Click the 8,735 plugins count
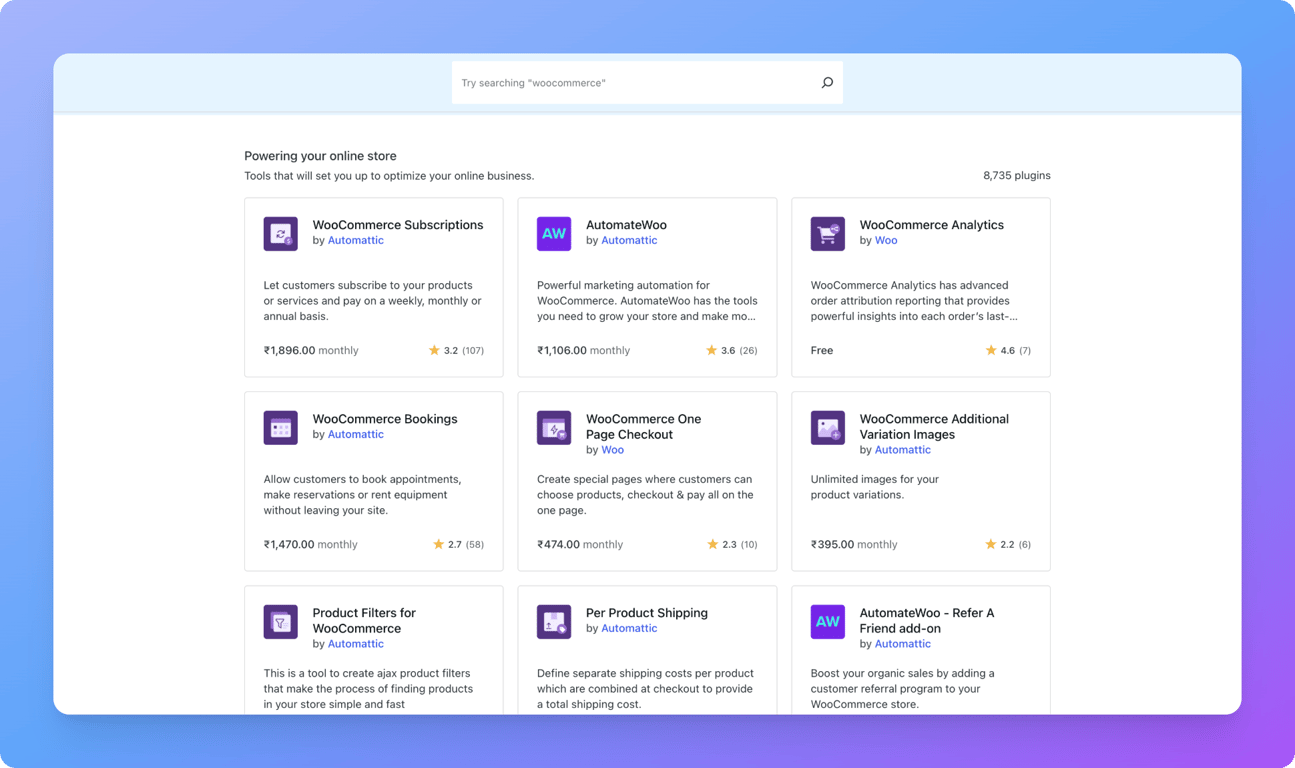 coord(1017,176)
